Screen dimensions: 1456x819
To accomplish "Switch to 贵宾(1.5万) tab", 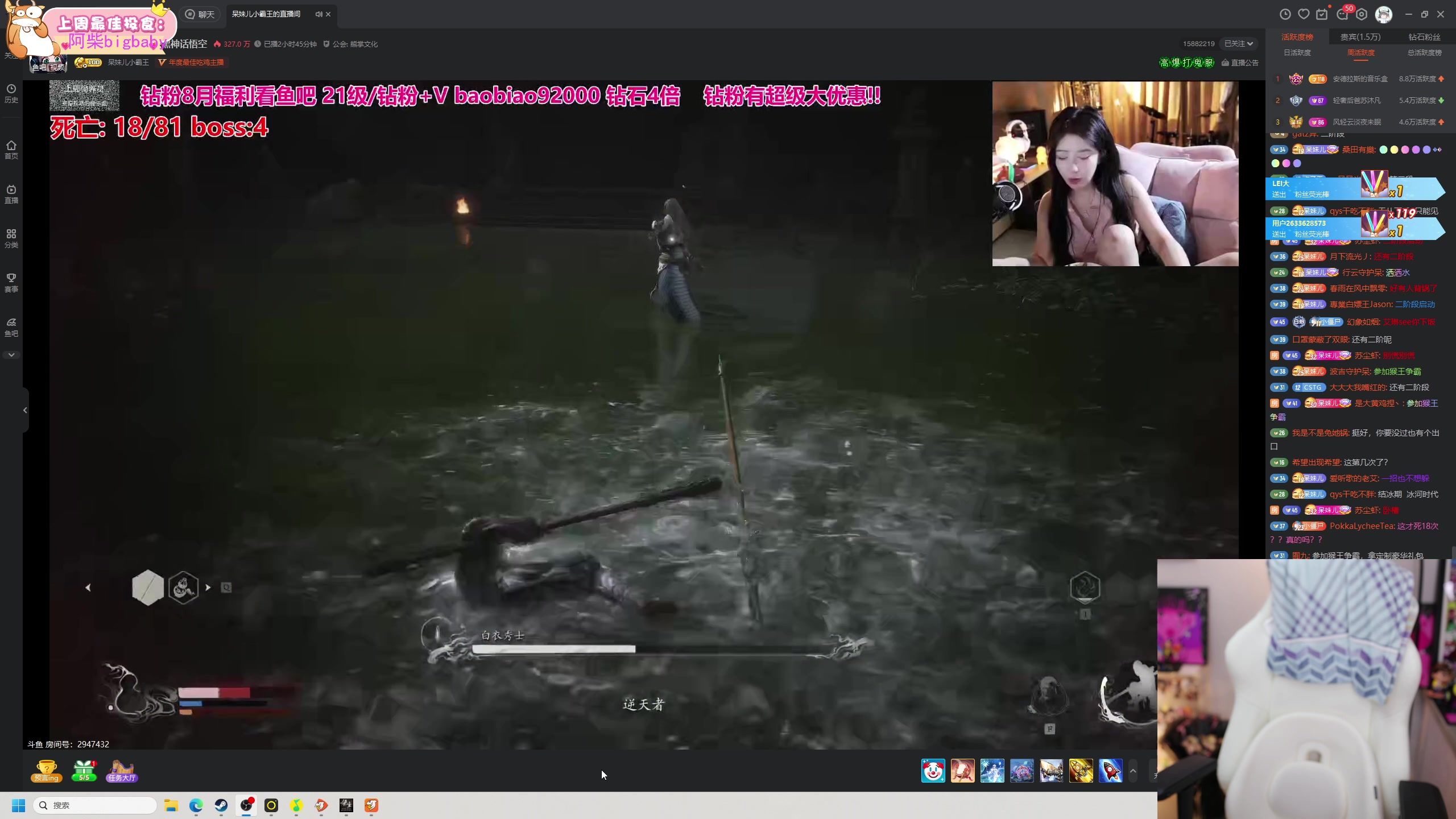I will pos(1360,37).
